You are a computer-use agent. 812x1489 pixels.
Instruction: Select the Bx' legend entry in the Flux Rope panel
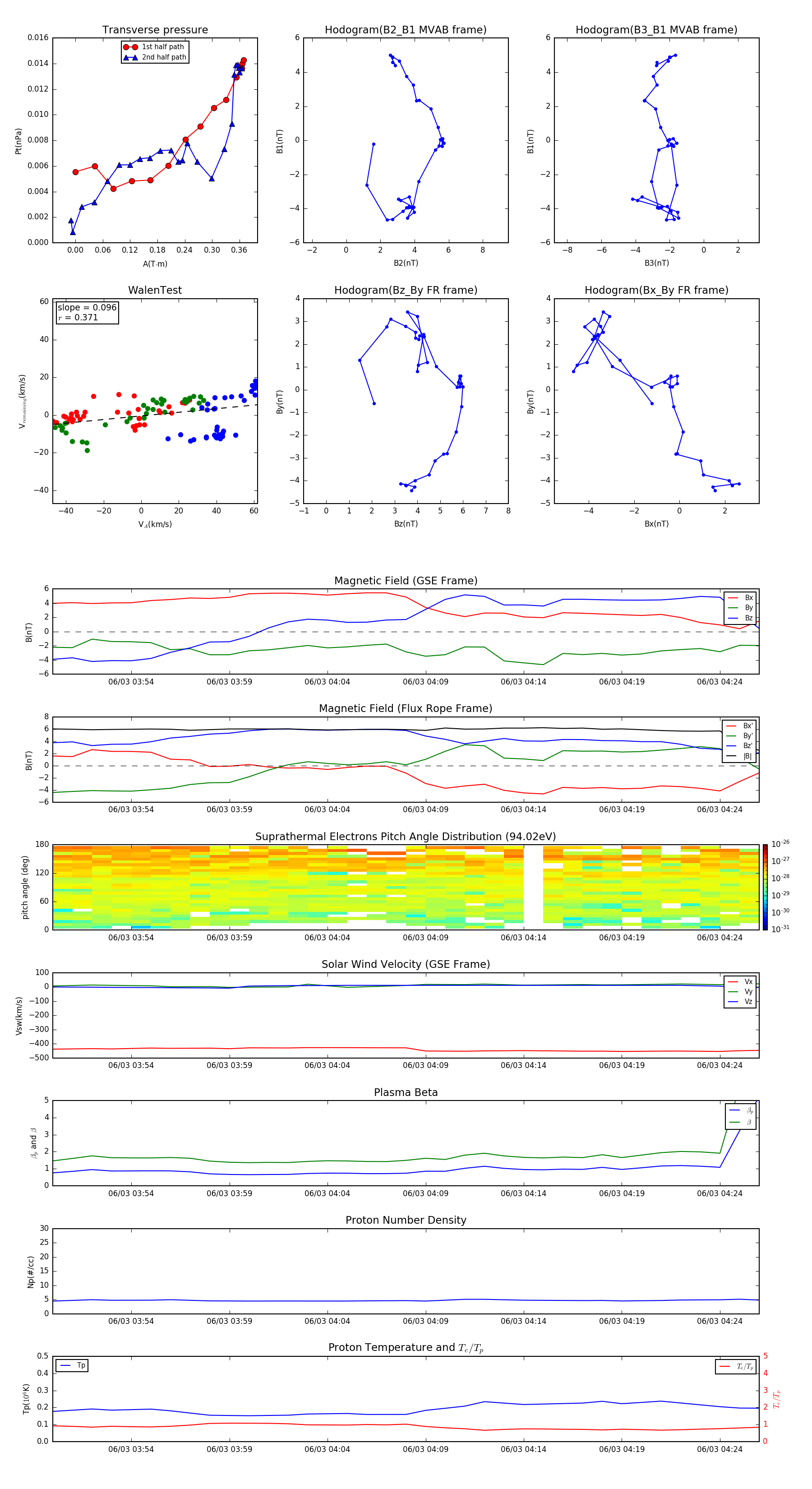(x=739, y=726)
